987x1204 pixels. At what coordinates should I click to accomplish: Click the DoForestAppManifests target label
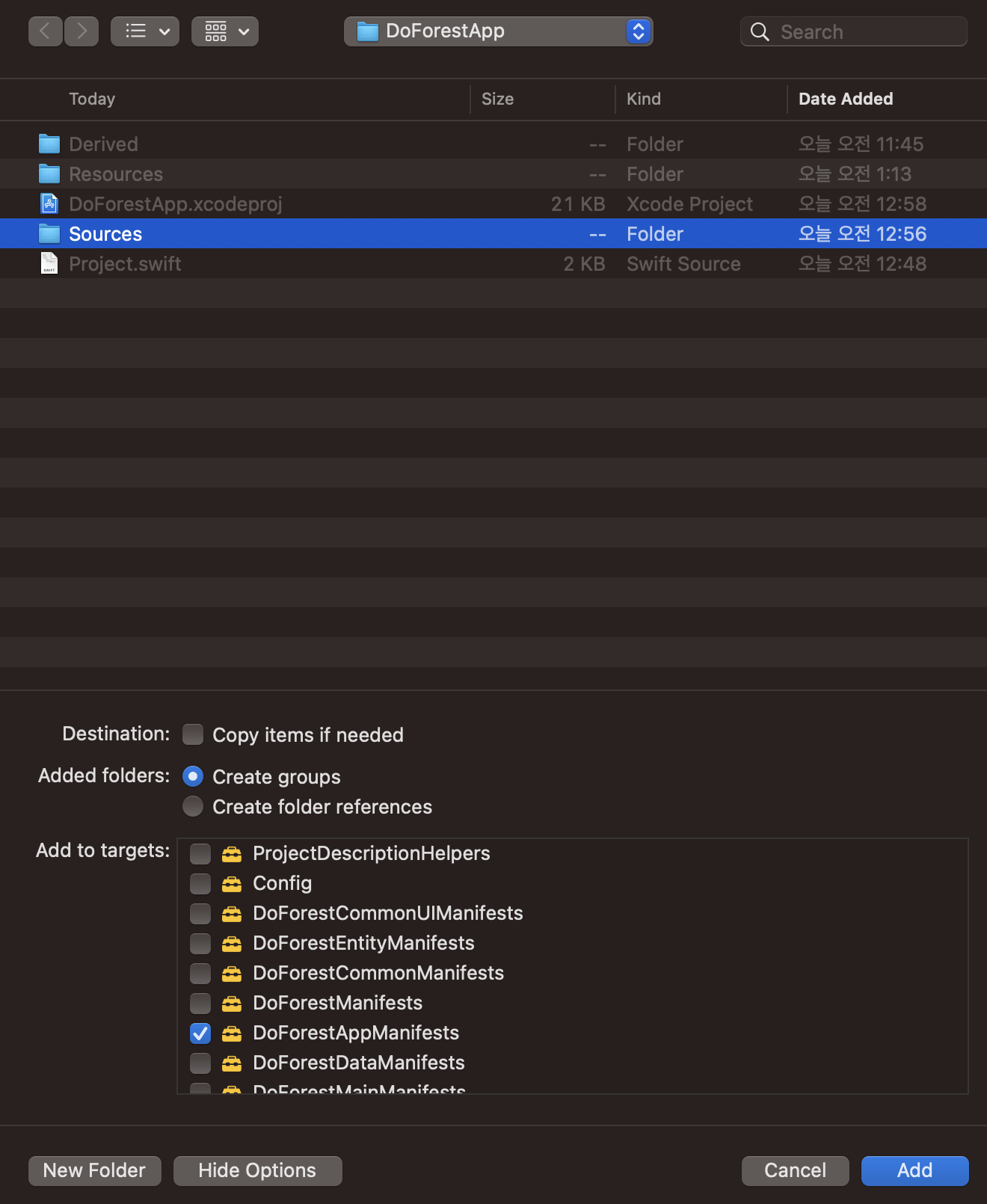tap(356, 1033)
